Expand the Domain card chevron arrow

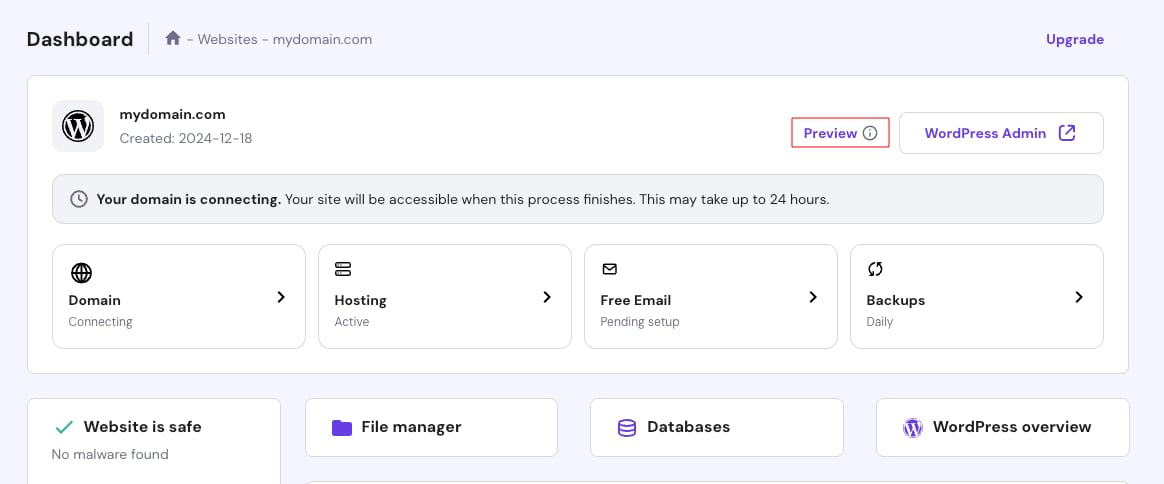[x=281, y=297]
